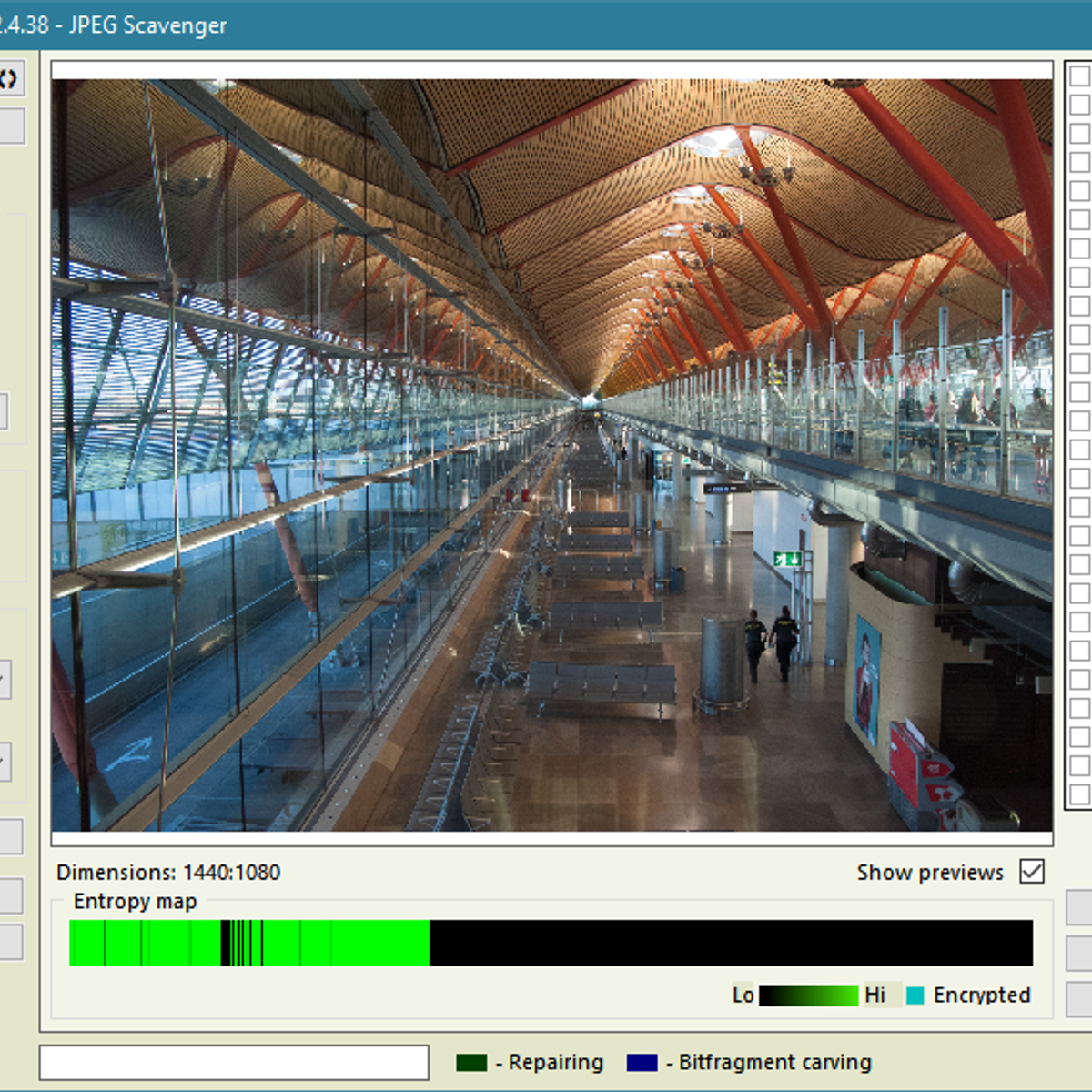Tick the topmost checkbox in right file list
The width and height of the screenshot is (1092, 1092).
point(1079,76)
